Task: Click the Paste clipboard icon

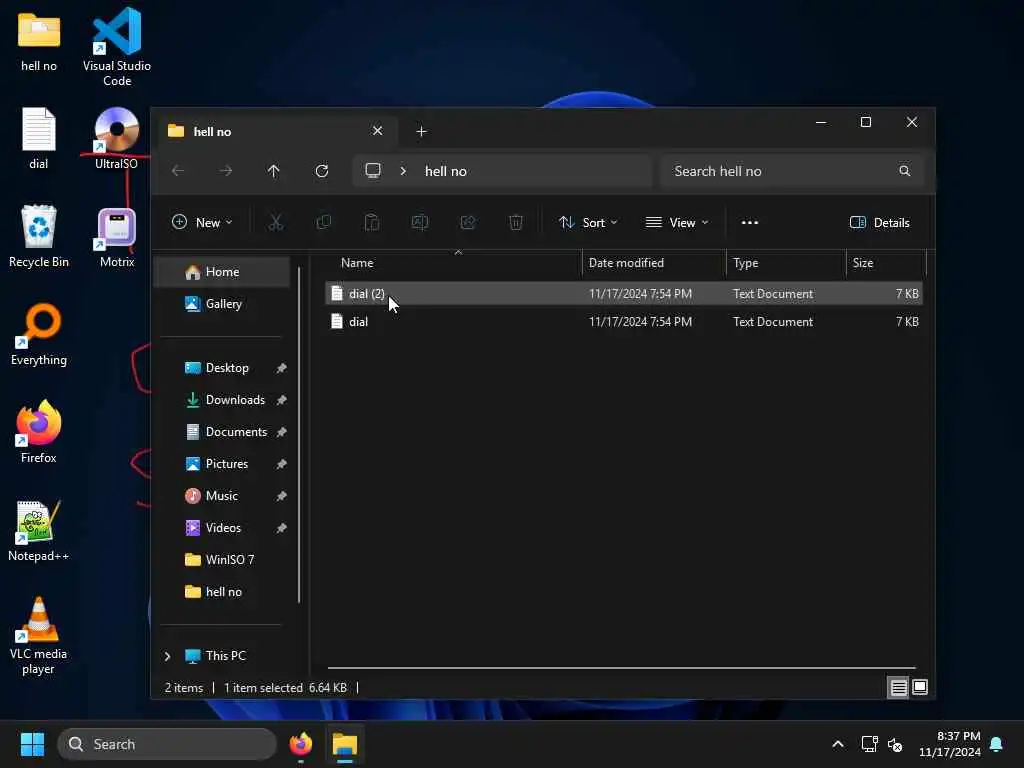Action: click(x=372, y=223)
